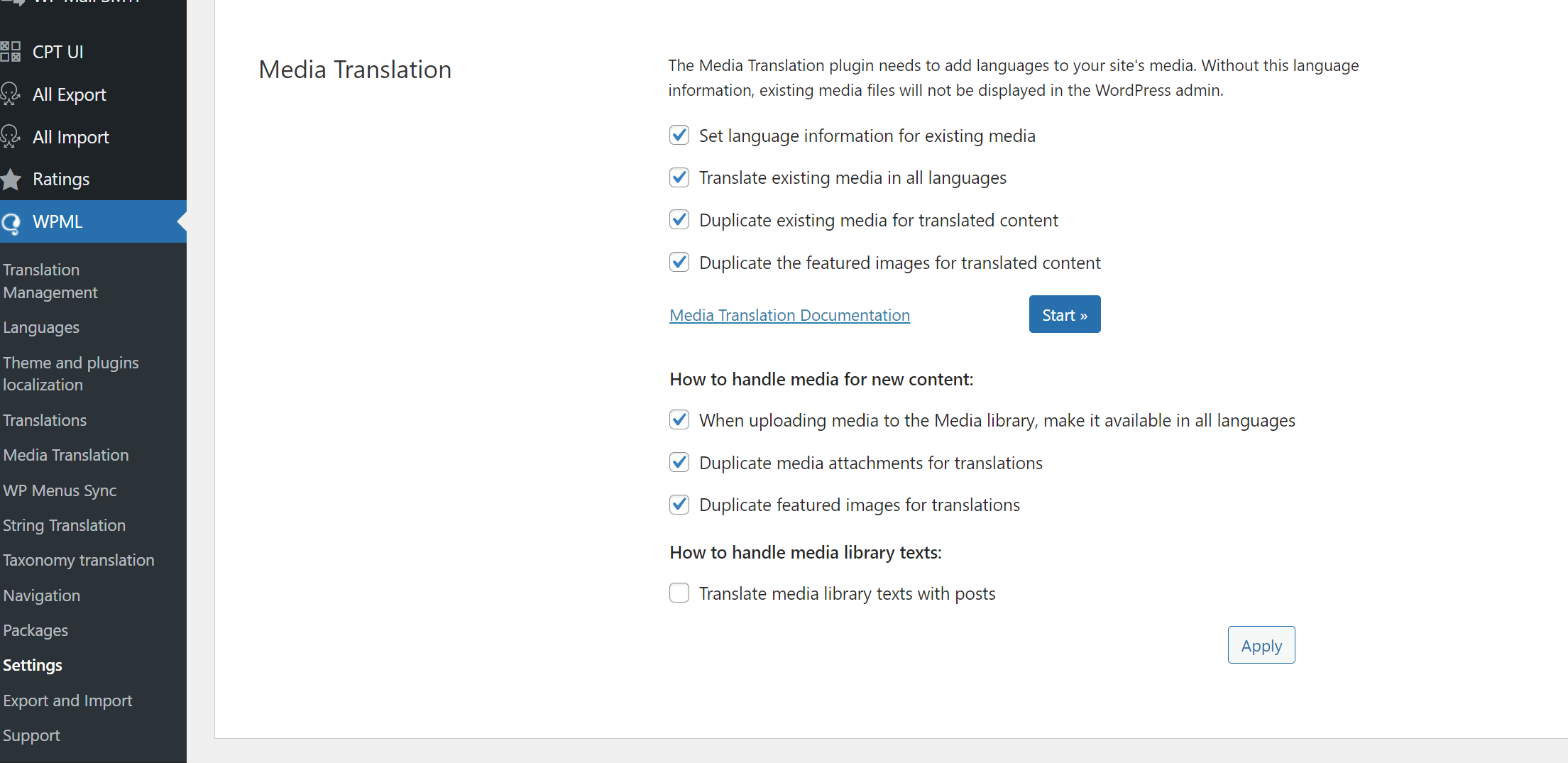Click the Apply button
The width and height of the screenshot is (1568, 763).
1261,645
